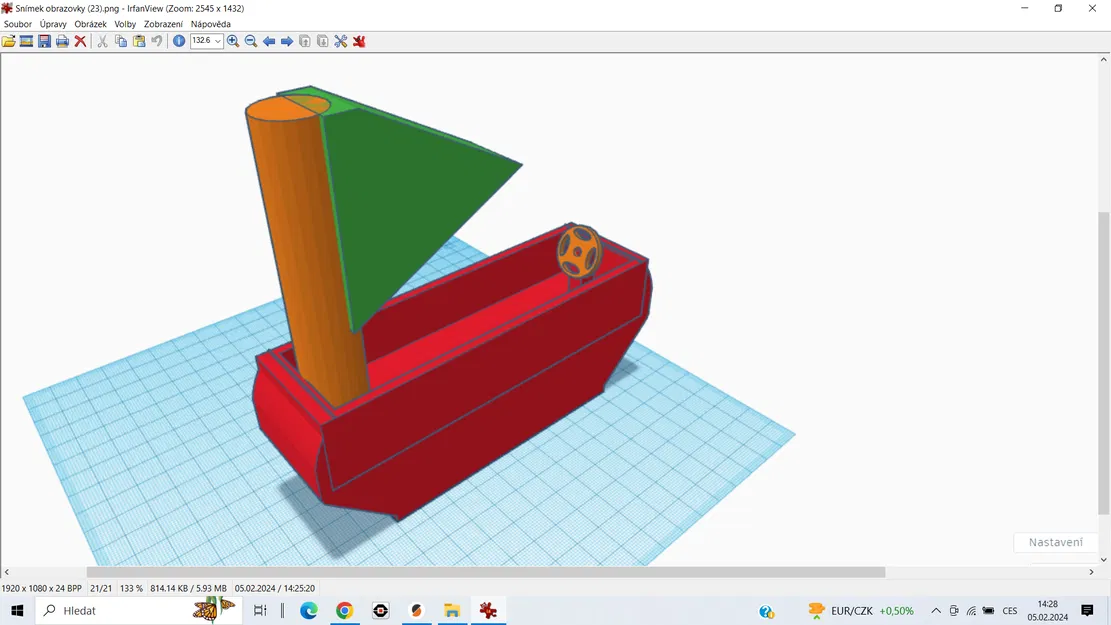Screen dimensions: 1111x625
Task: Go to the previous image with the arrow
Action: click(269, 41)
